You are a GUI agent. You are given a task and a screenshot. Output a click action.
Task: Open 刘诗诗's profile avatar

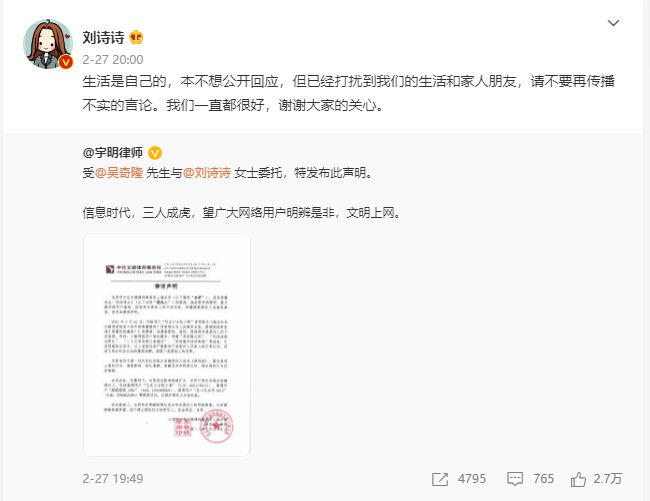coord(48,44)
